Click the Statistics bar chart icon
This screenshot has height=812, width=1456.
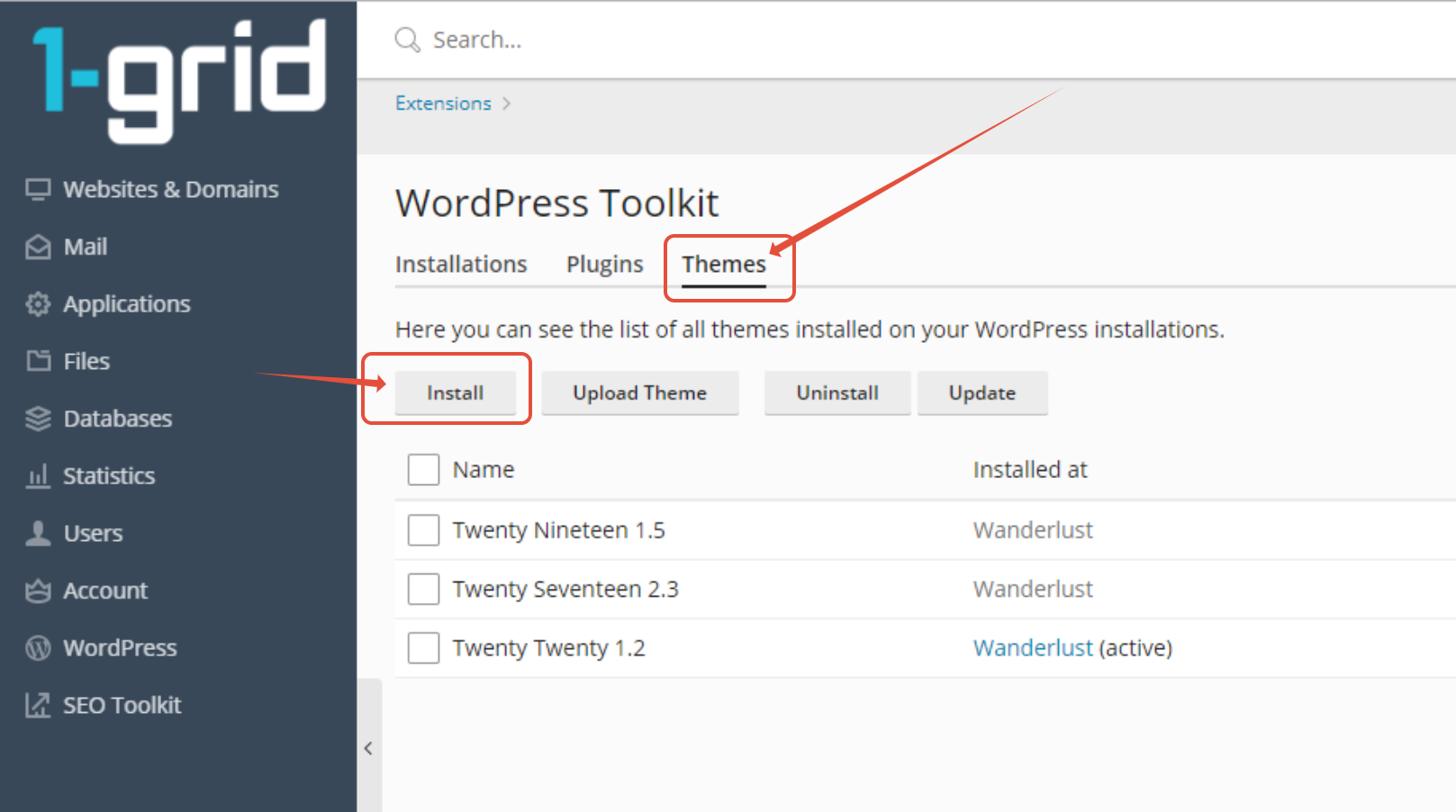click(x=38, y=475)
